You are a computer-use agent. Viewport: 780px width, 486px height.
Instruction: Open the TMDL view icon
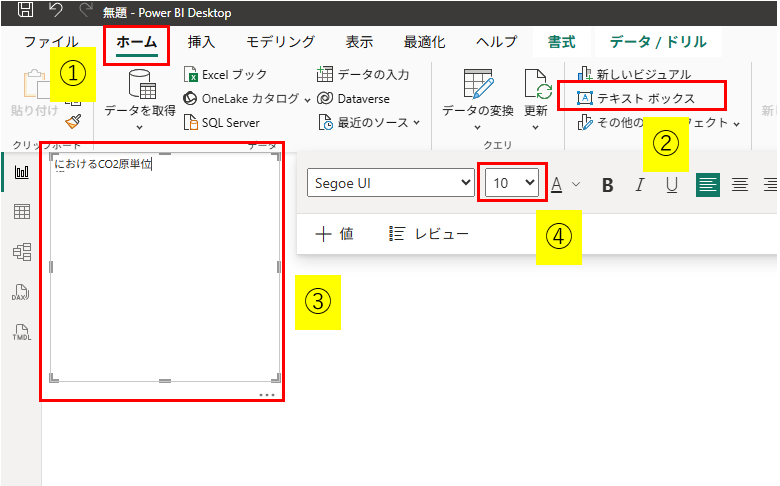point(21,332)
